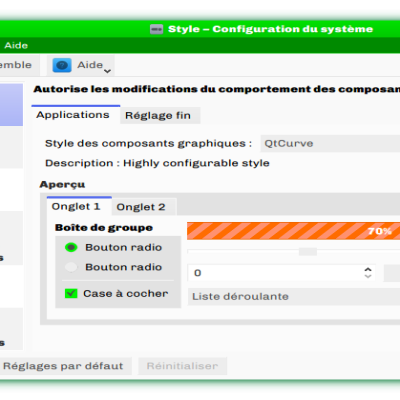Screen dimensions: 400x400
Task: Click the window icon in title bar
Action: pos(156,29)
